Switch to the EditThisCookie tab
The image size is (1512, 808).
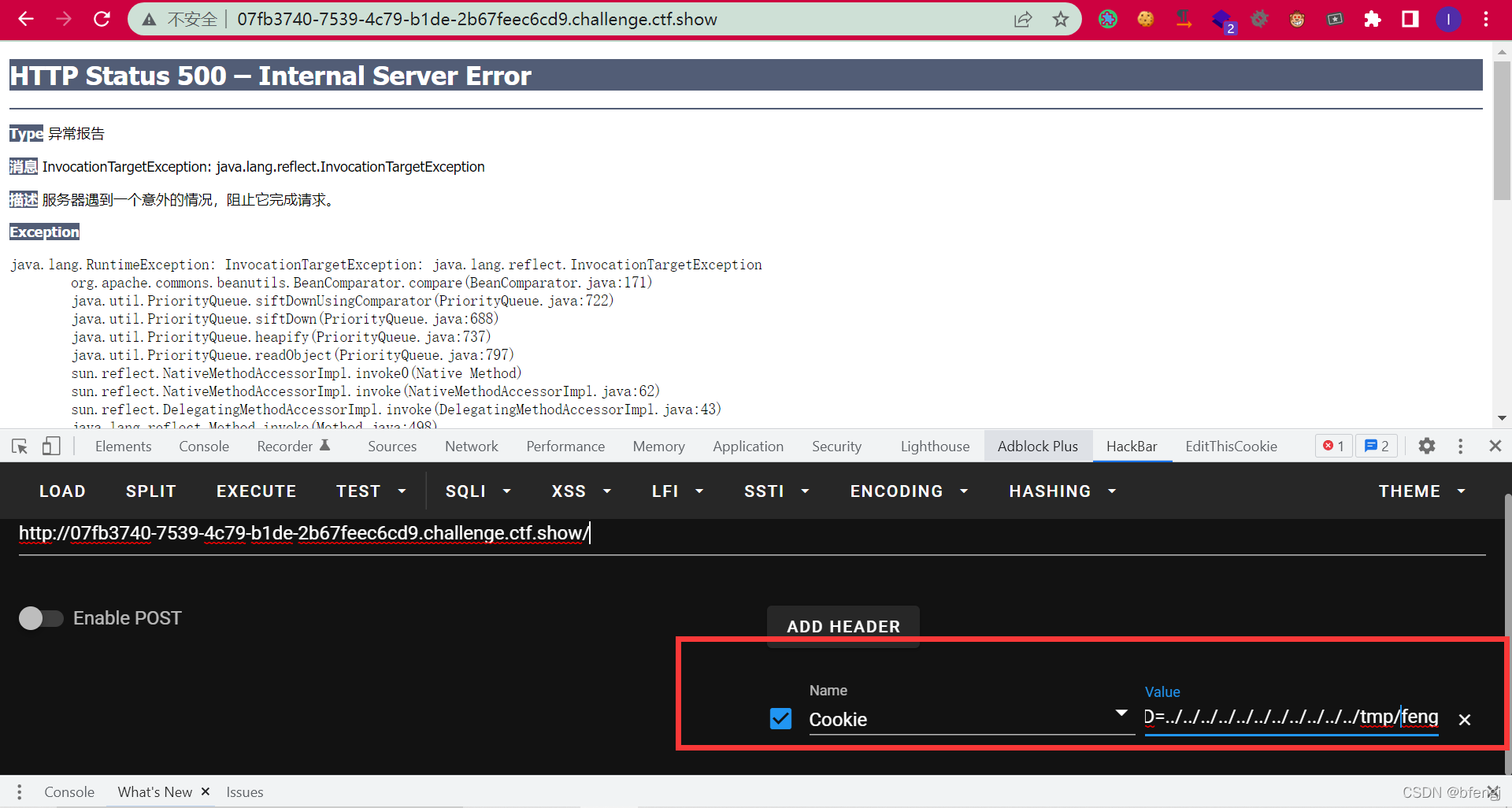tap(1231, 447)
